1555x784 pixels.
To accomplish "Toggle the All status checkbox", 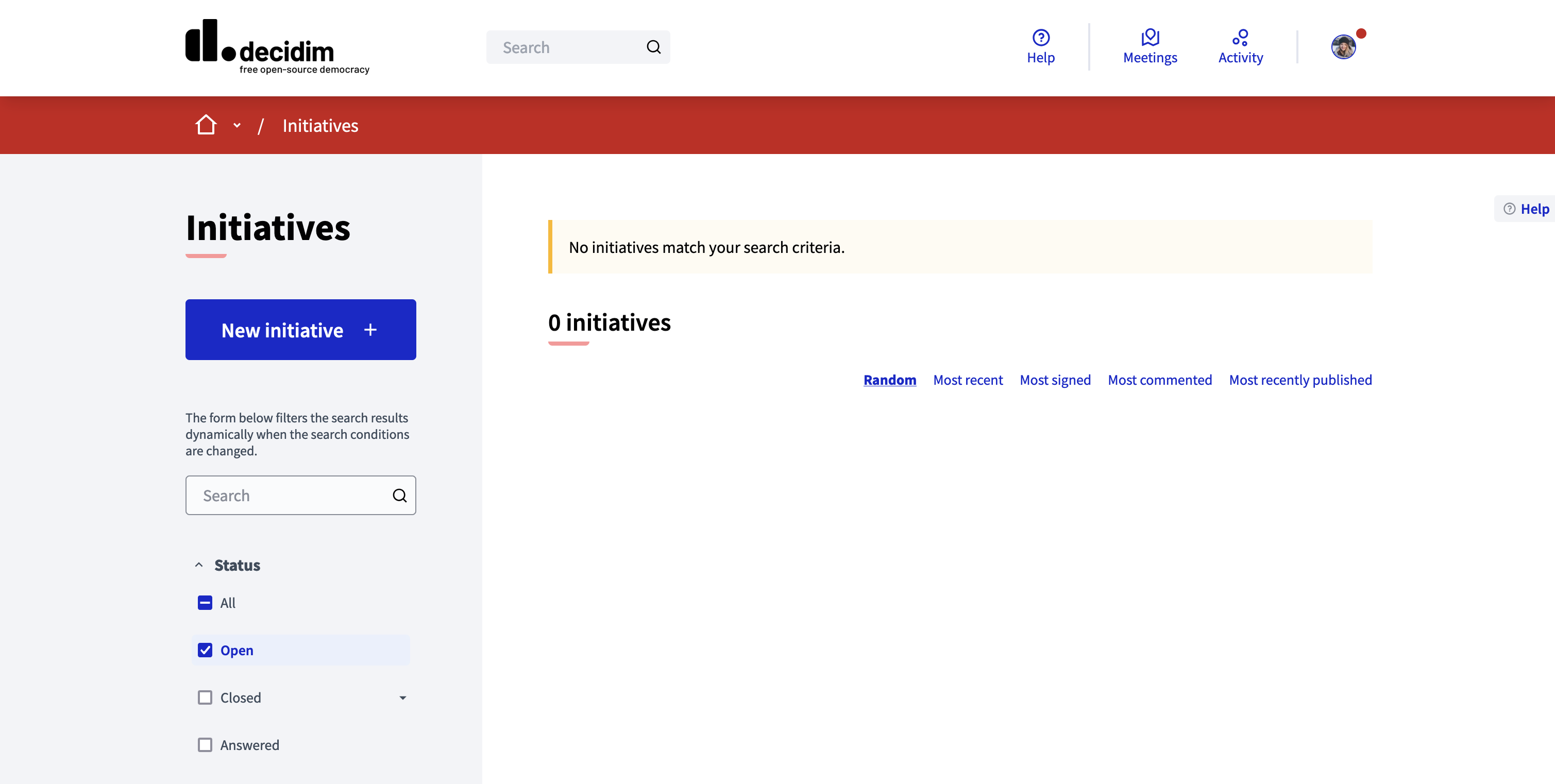I will point(205,602).
